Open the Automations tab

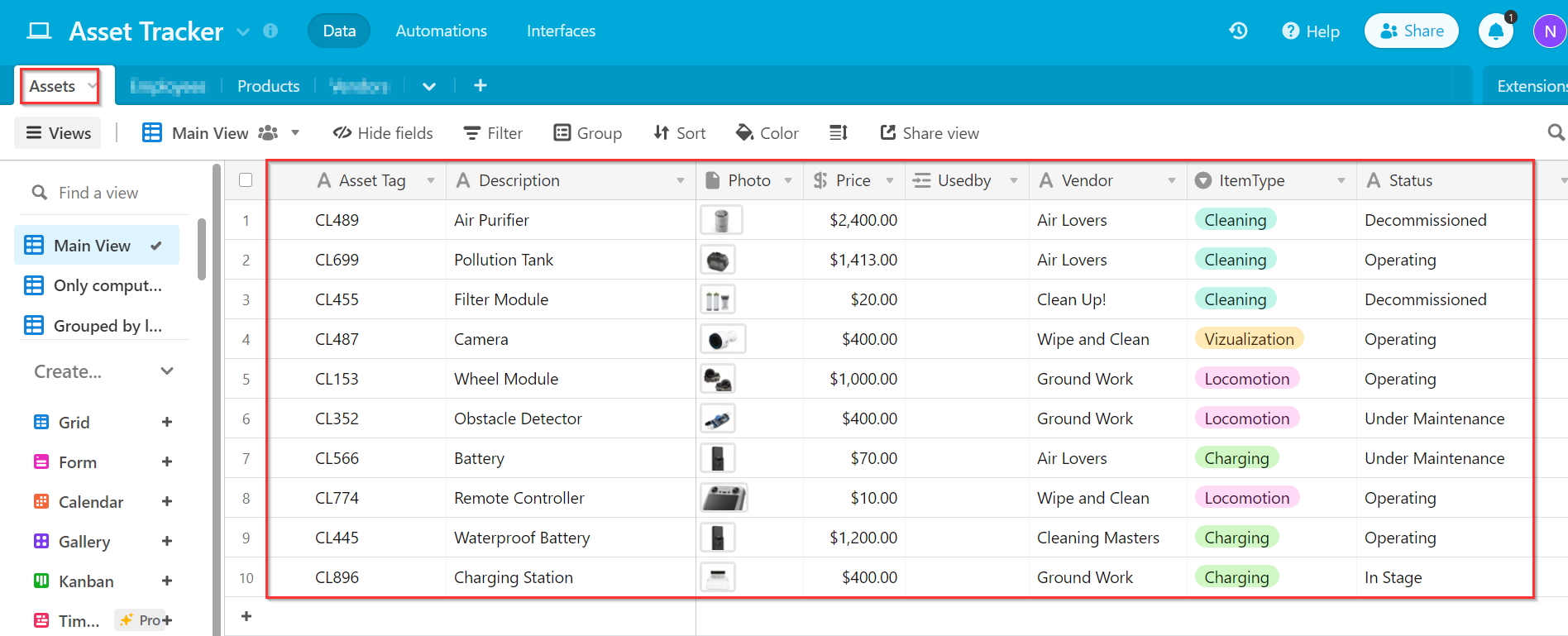point(441,31)
